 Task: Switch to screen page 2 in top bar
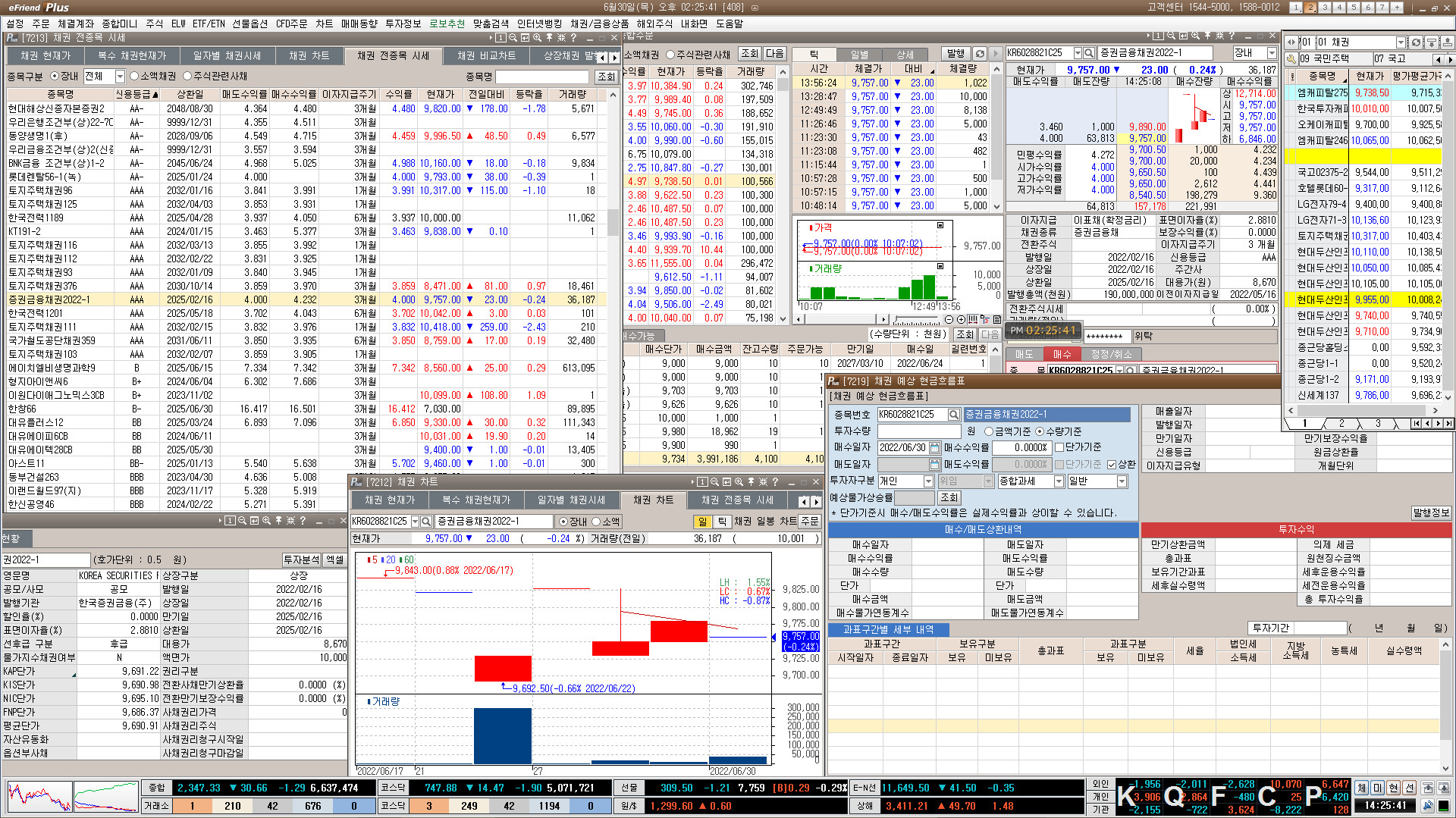1310,8
